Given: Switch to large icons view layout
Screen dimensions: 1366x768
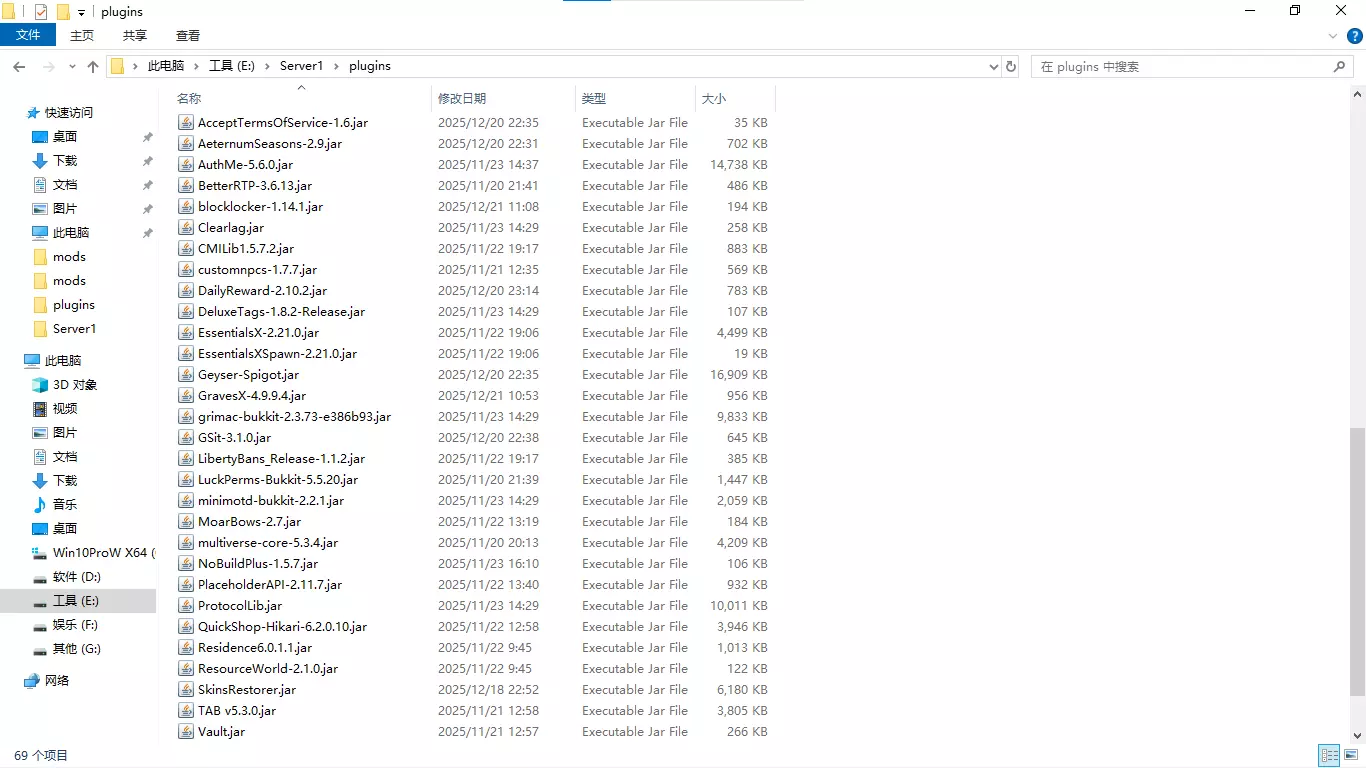Looking at the screenshot, I should (x=1352, y=755).
